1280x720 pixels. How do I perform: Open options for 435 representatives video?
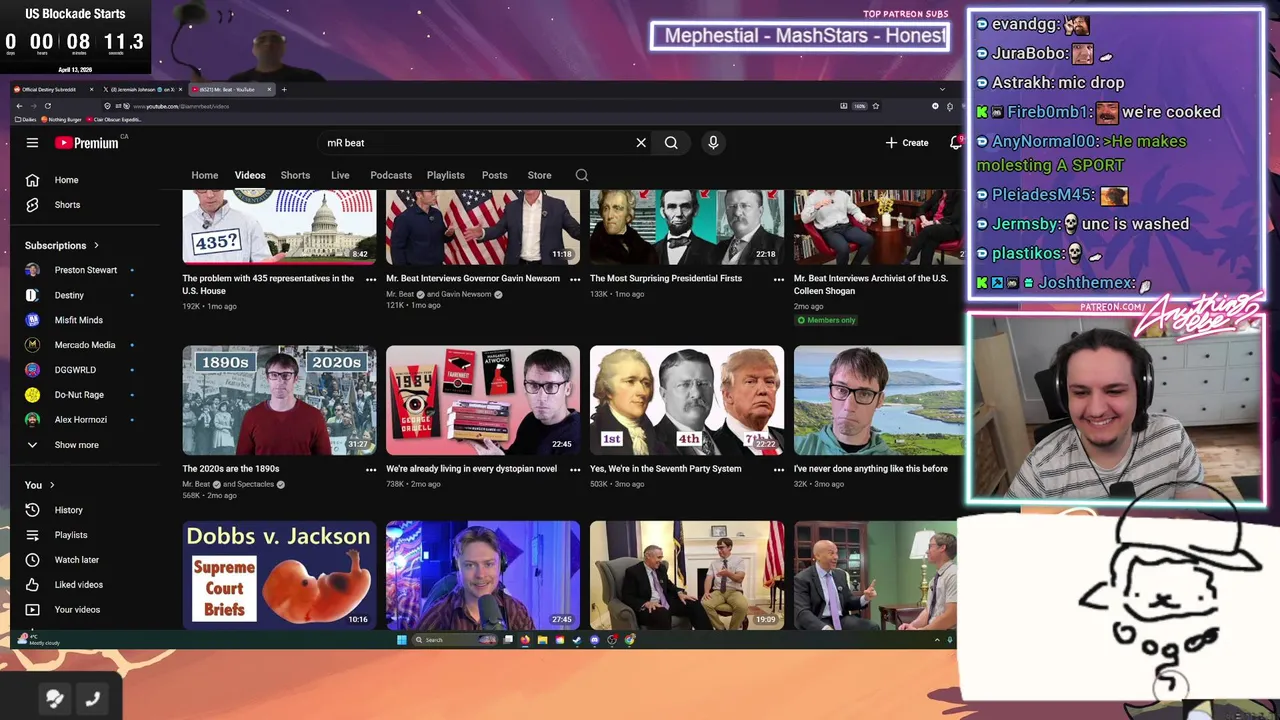click(371, 279)
